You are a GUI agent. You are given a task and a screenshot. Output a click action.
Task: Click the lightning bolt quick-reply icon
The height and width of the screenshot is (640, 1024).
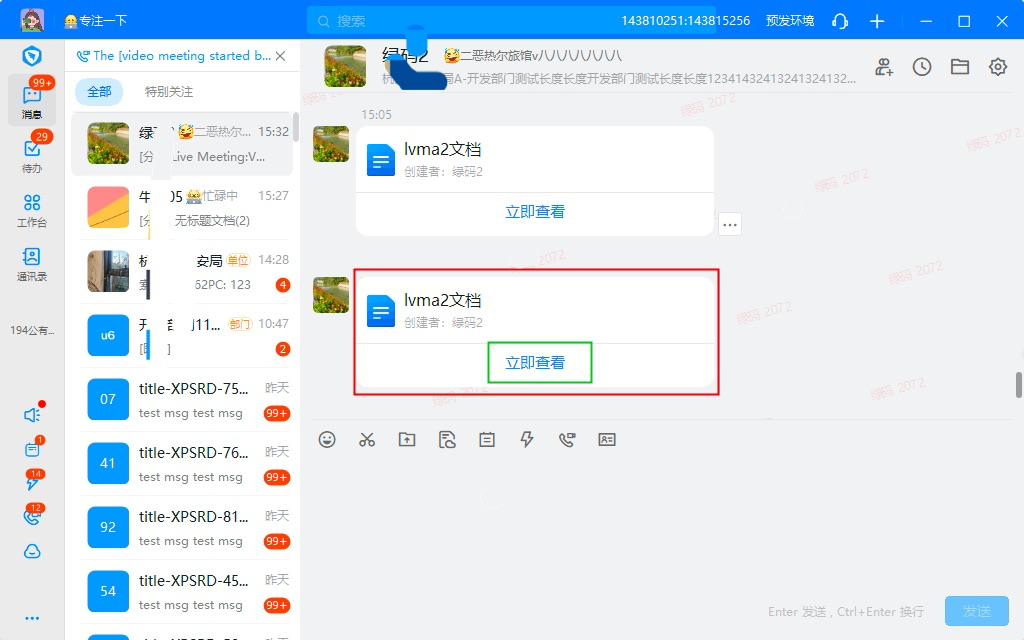pos(527,439)
